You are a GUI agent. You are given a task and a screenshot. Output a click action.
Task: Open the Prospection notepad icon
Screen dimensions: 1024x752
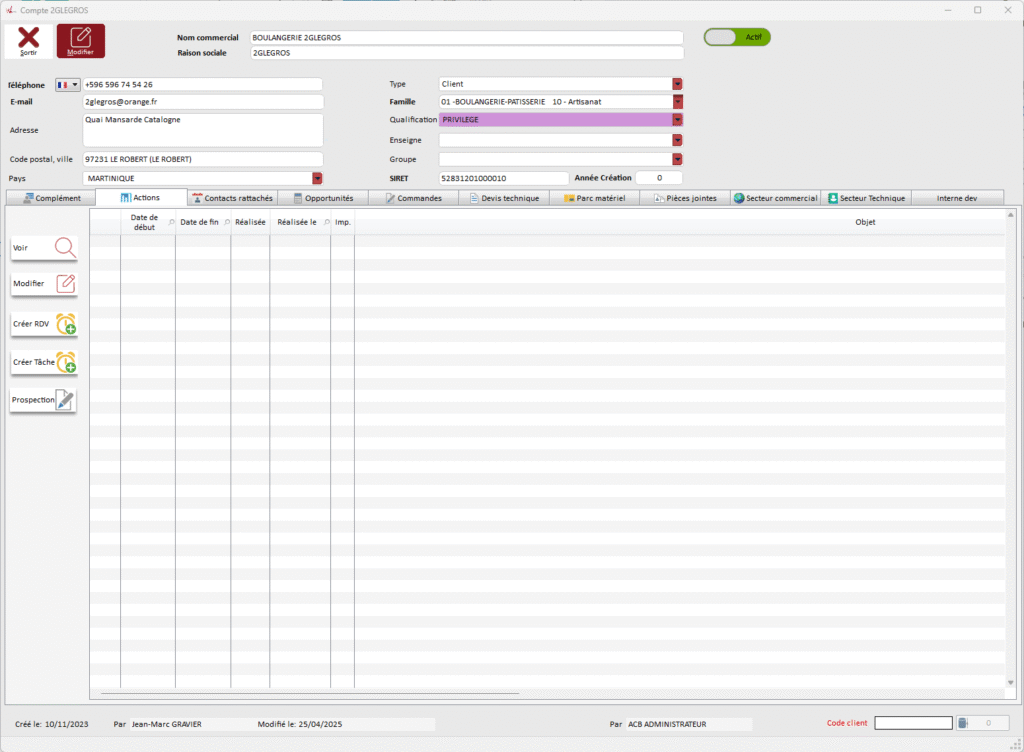(65, 400)
